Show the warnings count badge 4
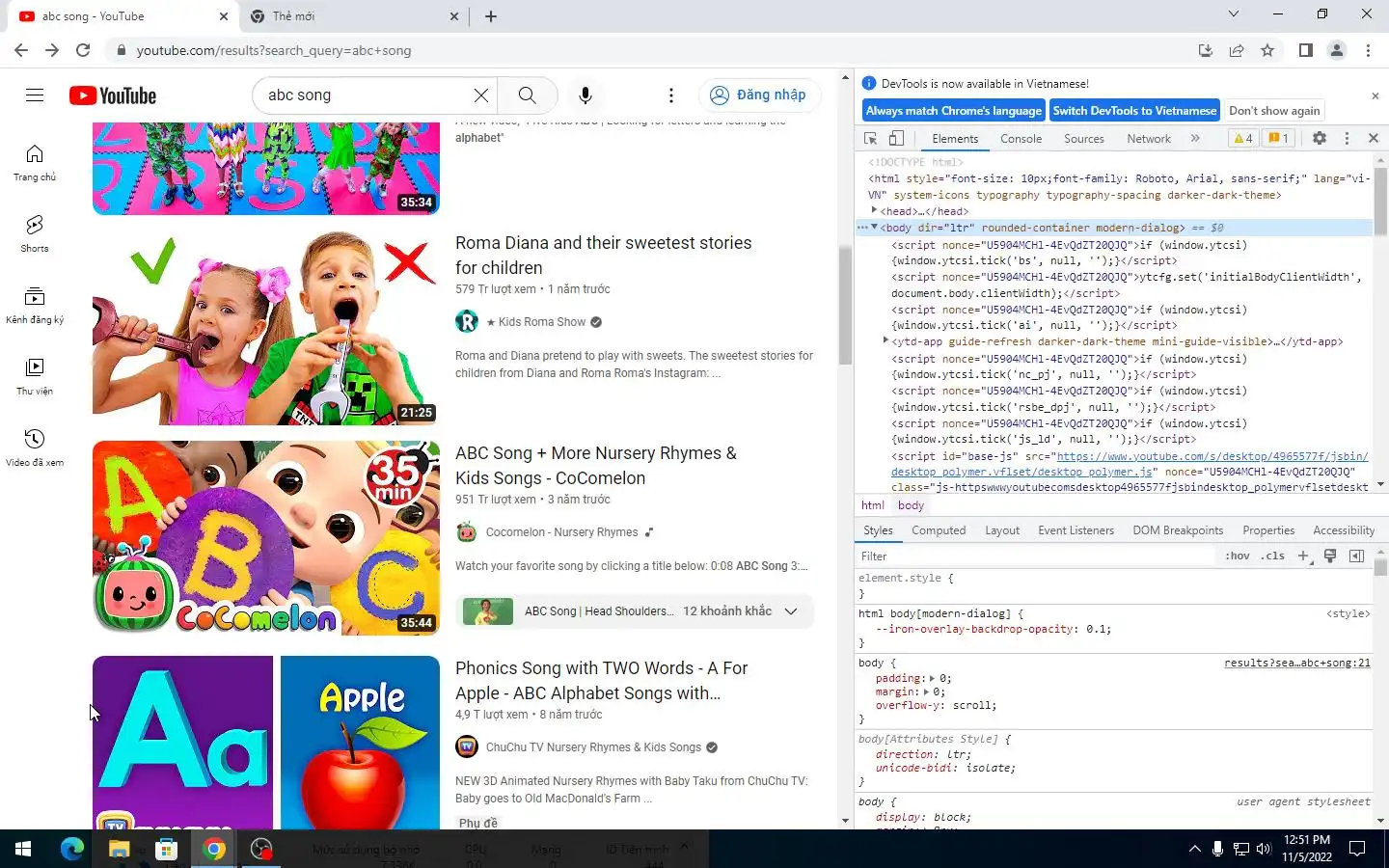Viewport: 1389px width, 868px height. [1243, 138]
